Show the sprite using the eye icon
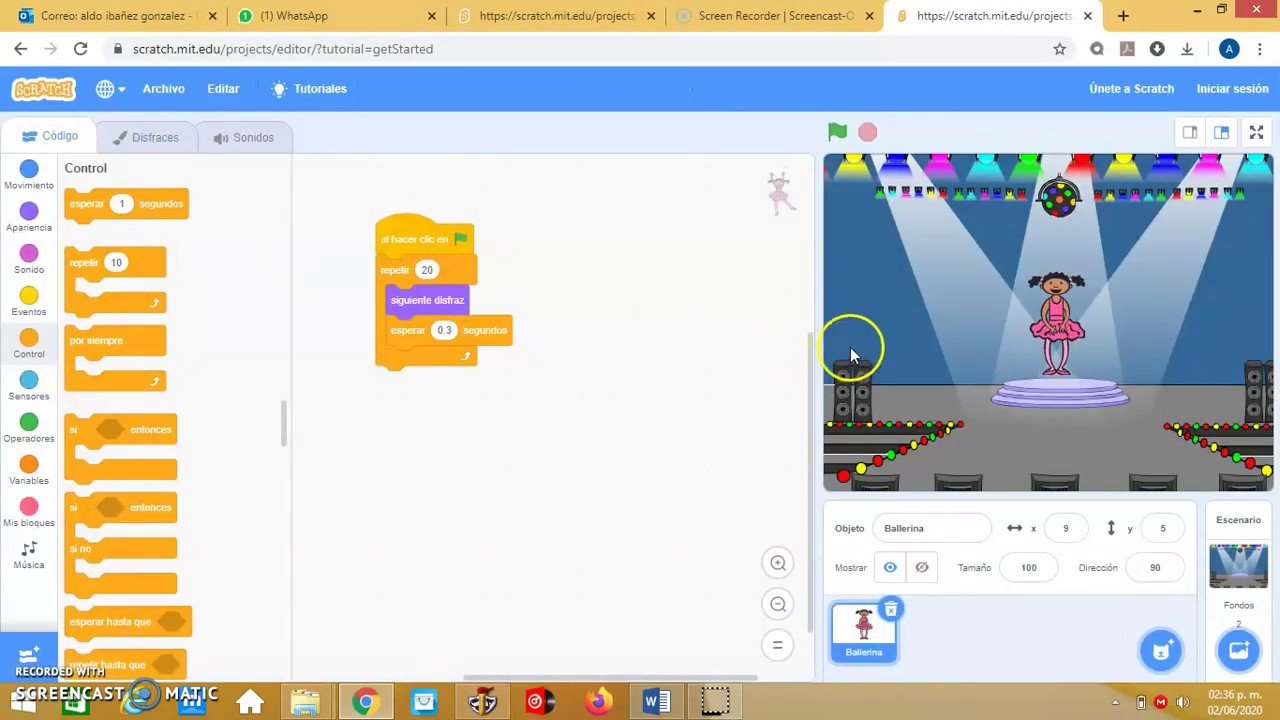1280x720 pixels. 890,567
